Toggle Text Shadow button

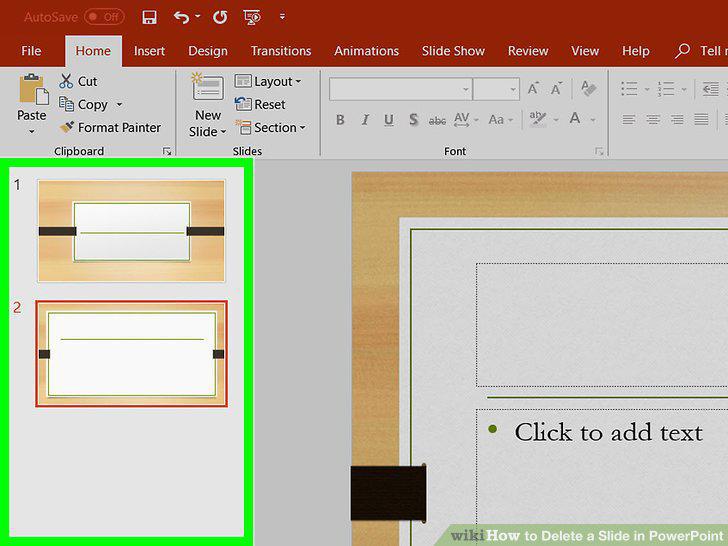pyautogui.click(x=413, y=120)
